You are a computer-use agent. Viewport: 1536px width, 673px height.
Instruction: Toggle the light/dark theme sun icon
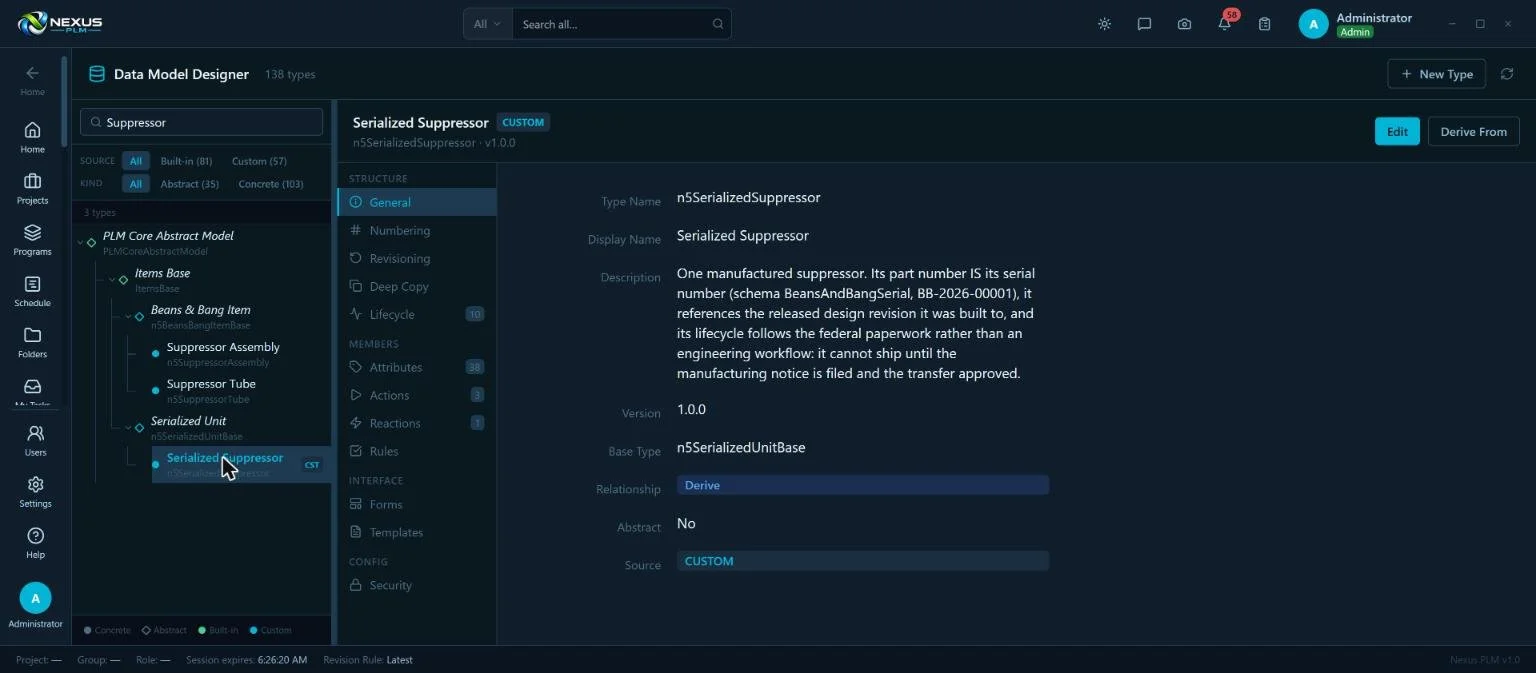tap(1104, 24)
